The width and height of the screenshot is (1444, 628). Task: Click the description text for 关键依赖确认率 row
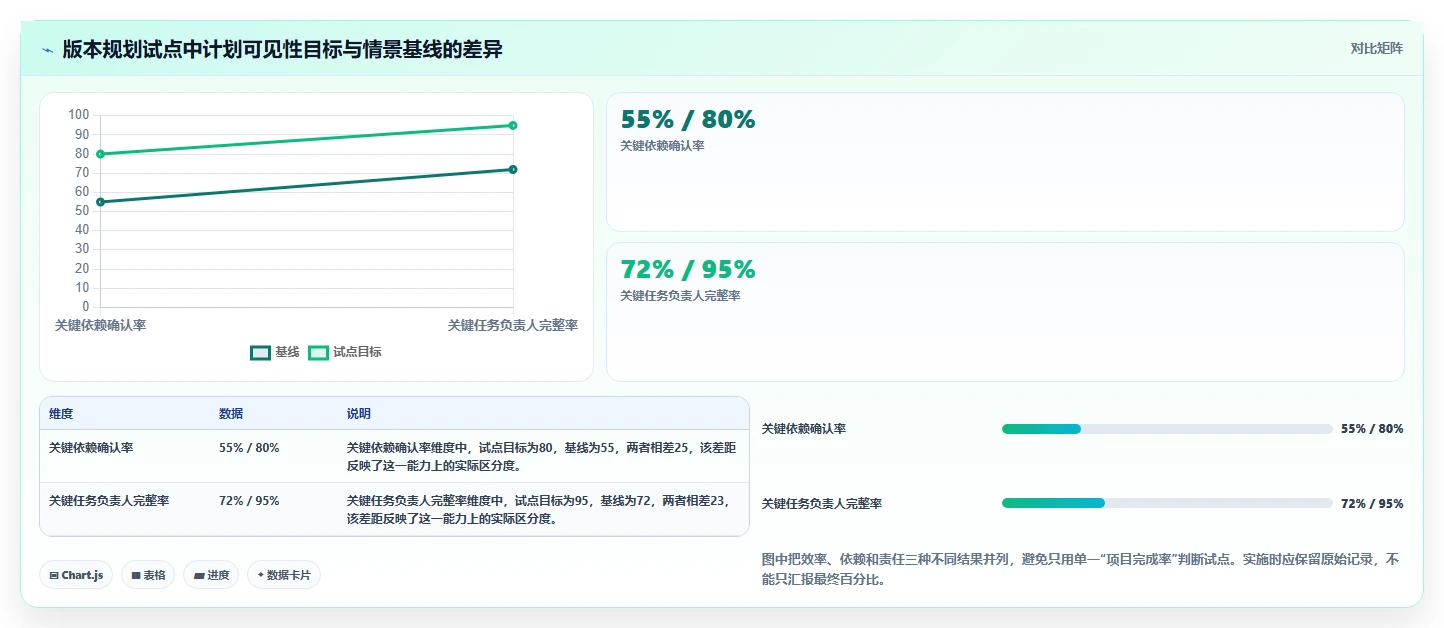pyautogui.click(x=542, y=457)
